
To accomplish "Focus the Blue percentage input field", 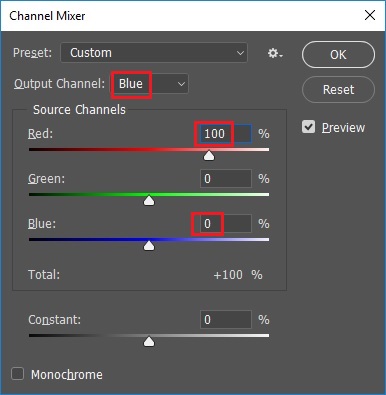I will pos(226,224).
